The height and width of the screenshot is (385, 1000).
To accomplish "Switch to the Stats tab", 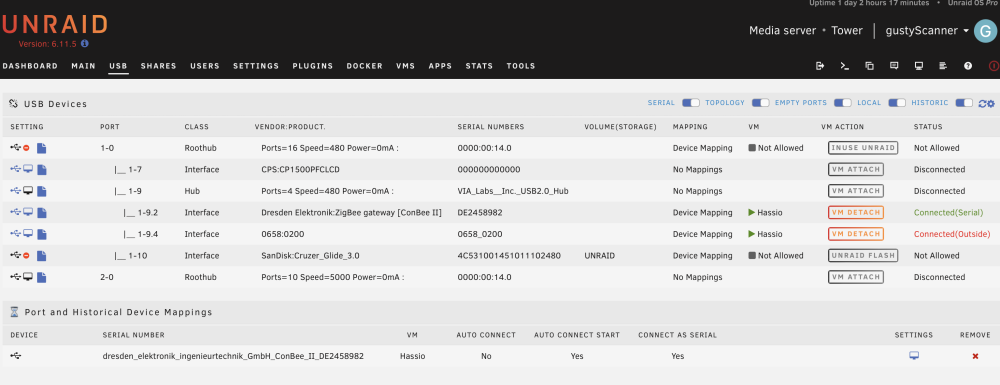I will [x=479, y=66].
